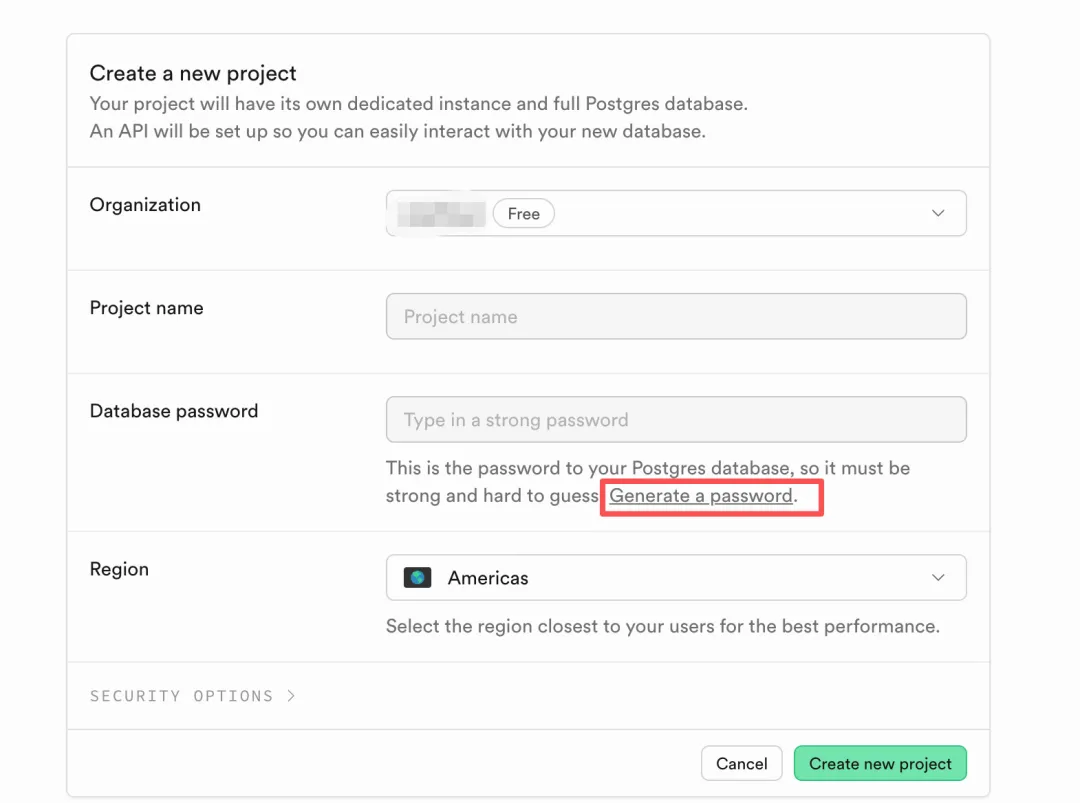Click the Free plan badge
1080x803 pixels.
[523, 214]
